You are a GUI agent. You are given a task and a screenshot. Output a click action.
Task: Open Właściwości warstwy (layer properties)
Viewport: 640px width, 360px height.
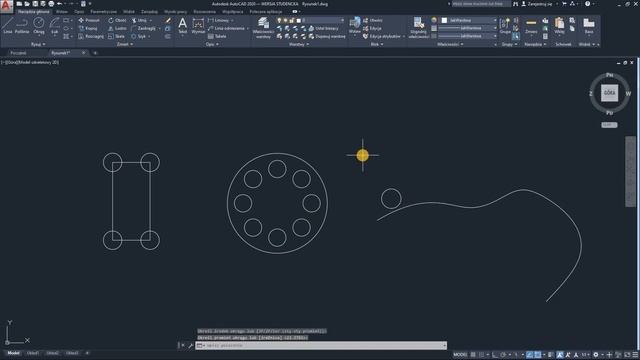pyautogui.click(x=263, y=27)
